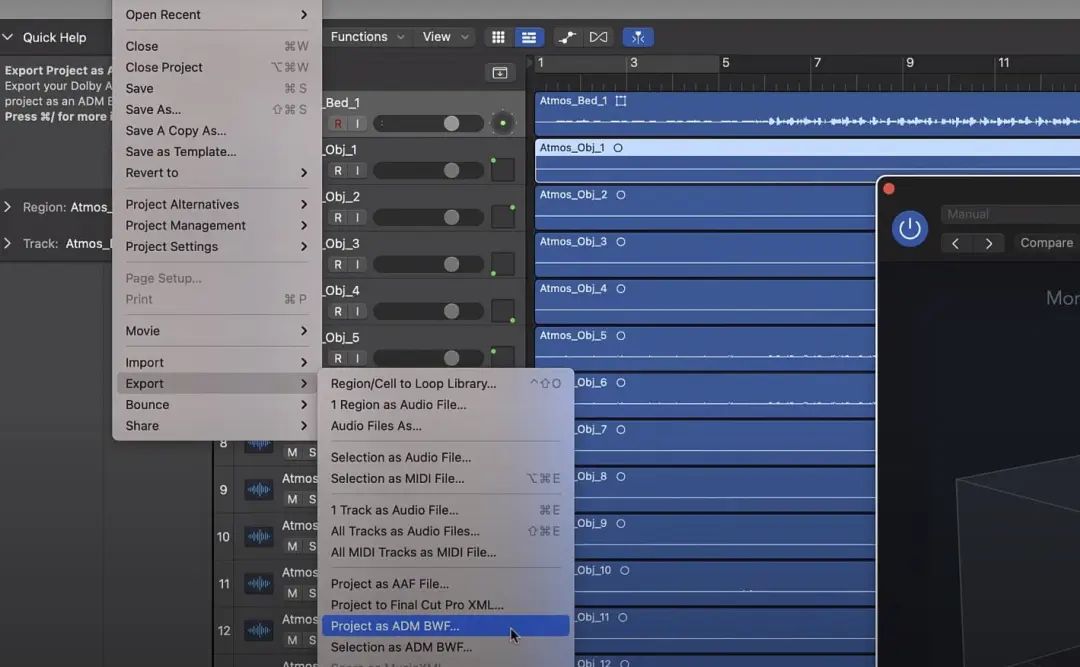Open the Obj_1 track 3D panner box
Image resolution: width=1080 pixels, height=667 pixels.
pyautogui.click(x=503, y=170)
